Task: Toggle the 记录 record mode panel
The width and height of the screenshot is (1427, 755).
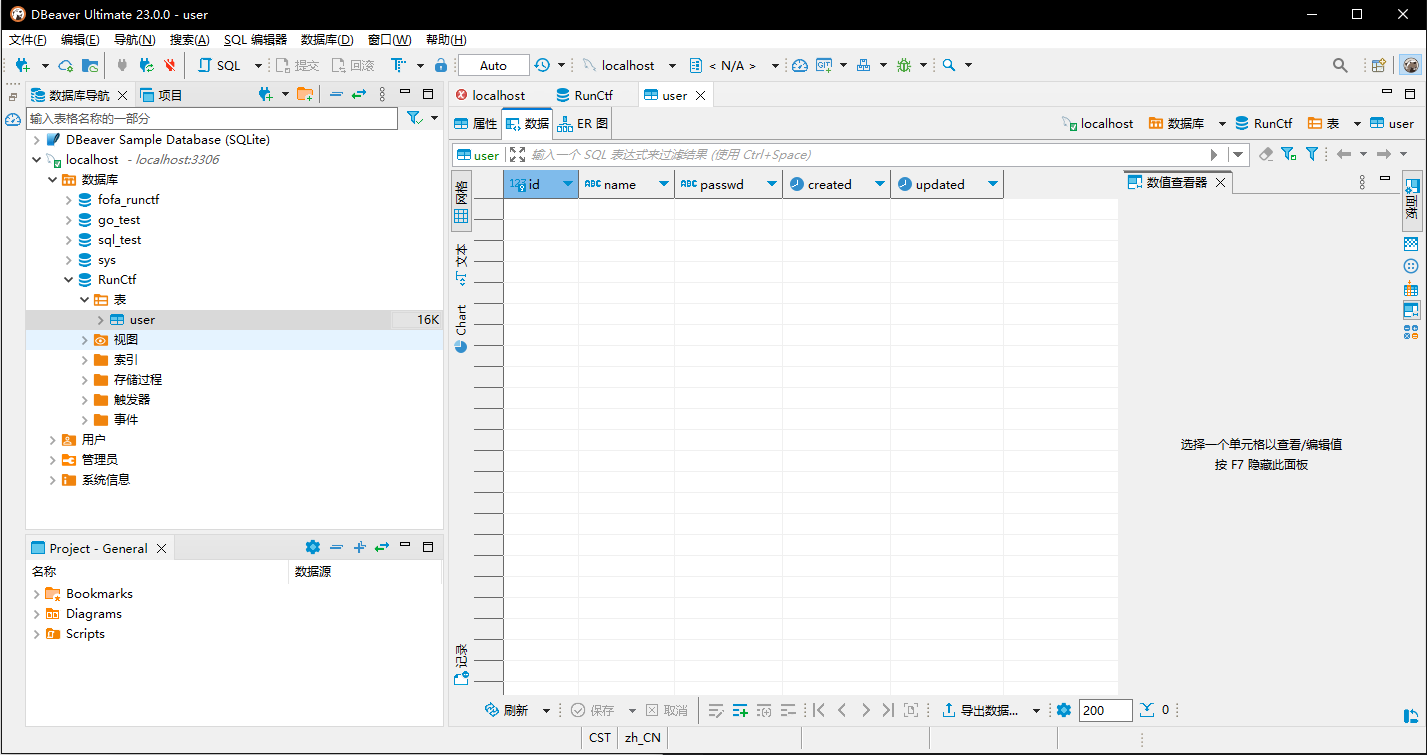Action: click(461, 664)
